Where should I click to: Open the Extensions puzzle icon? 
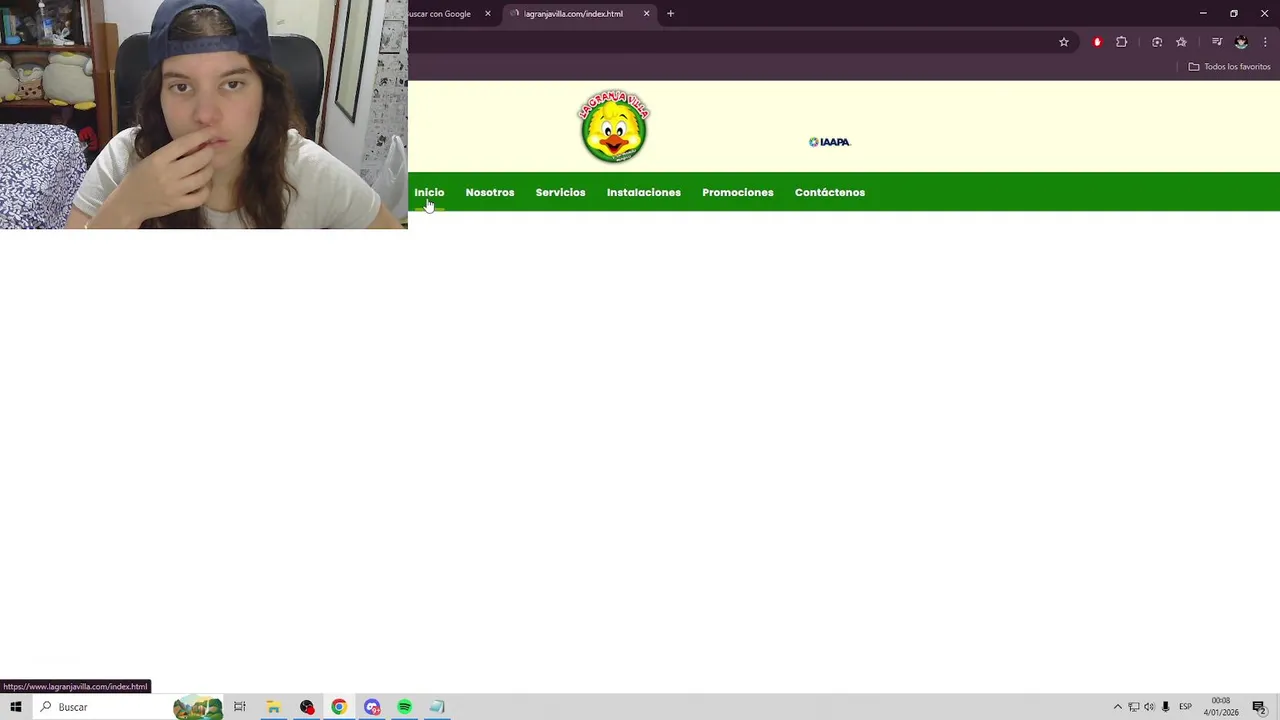1121,42
